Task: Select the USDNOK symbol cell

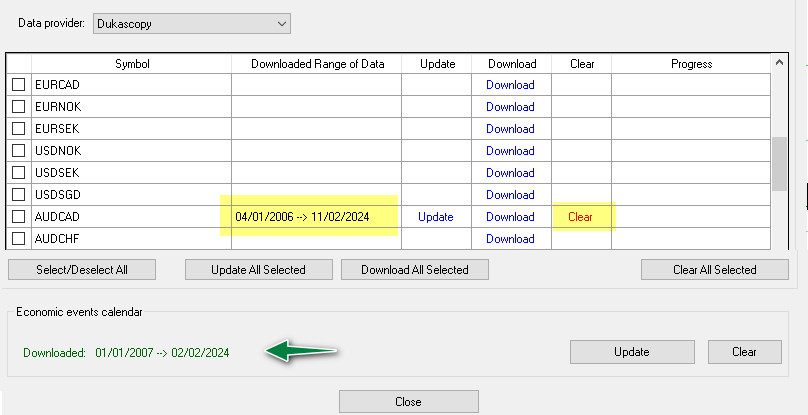Action: pos(131,151)
